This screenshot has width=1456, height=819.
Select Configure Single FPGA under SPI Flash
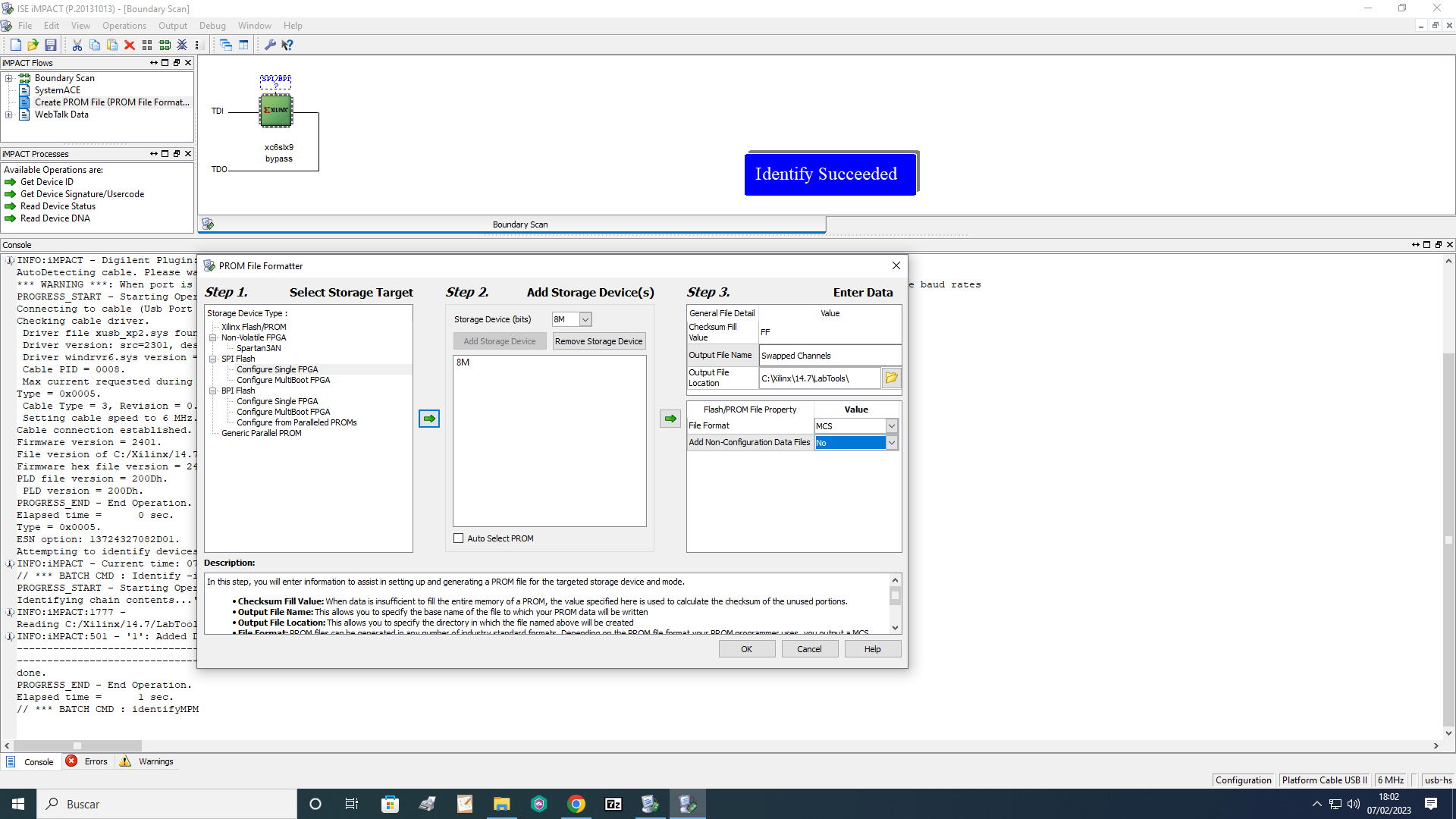(x=278, y=370)
